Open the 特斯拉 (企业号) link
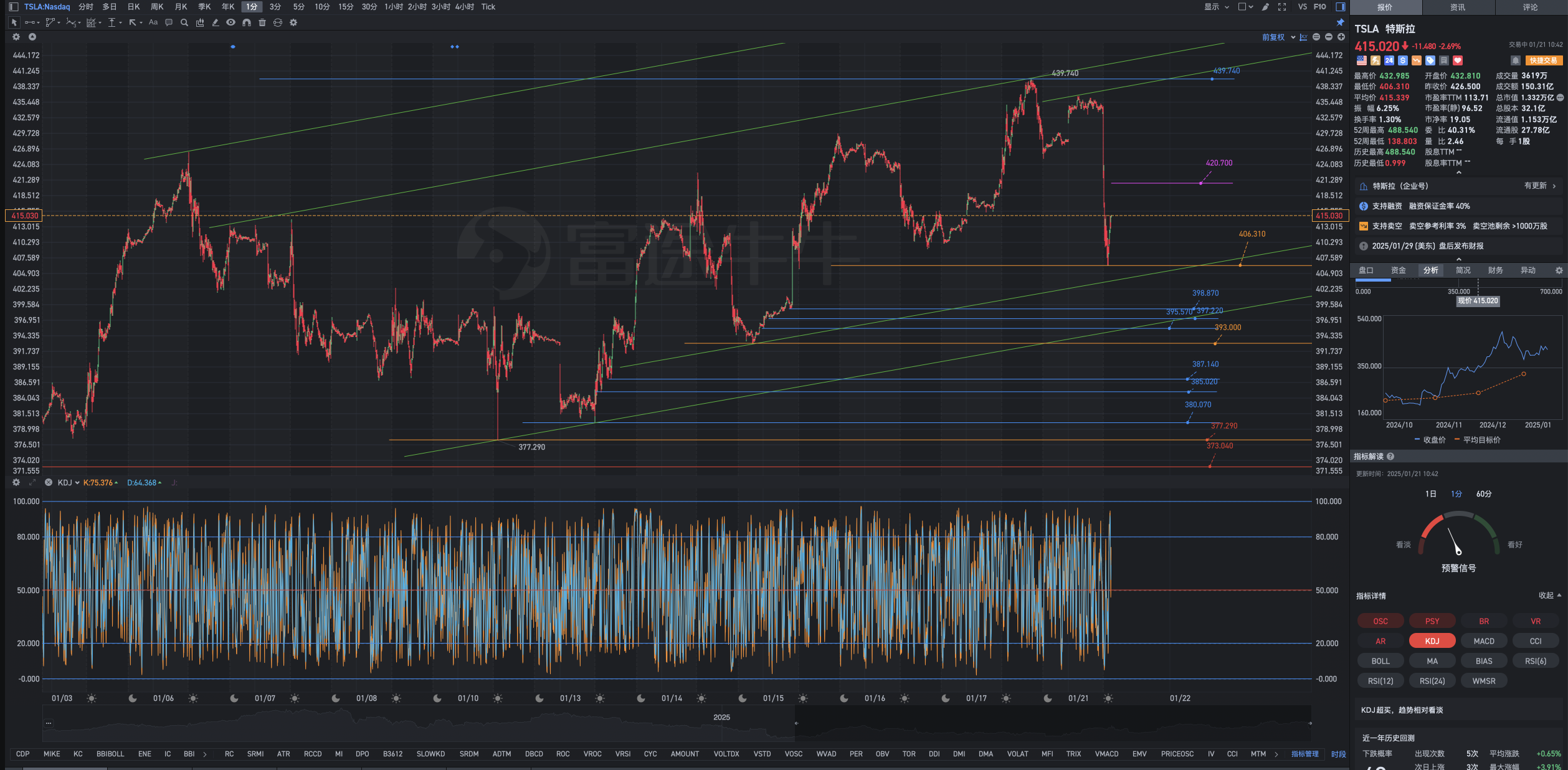This screenshot has height=770, width=1568. (1458, 186)
